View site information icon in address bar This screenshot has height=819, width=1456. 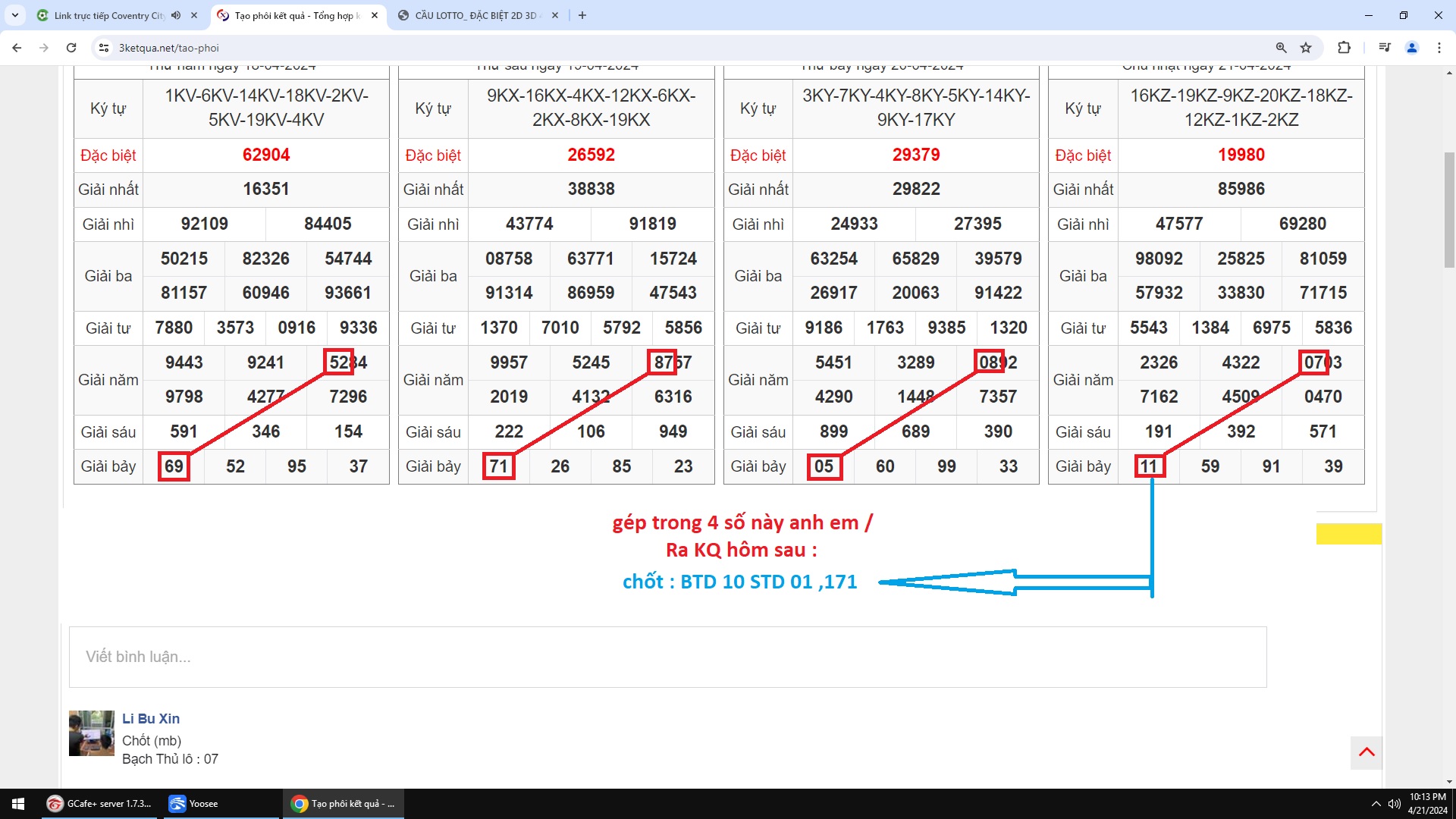pos(105,48)
